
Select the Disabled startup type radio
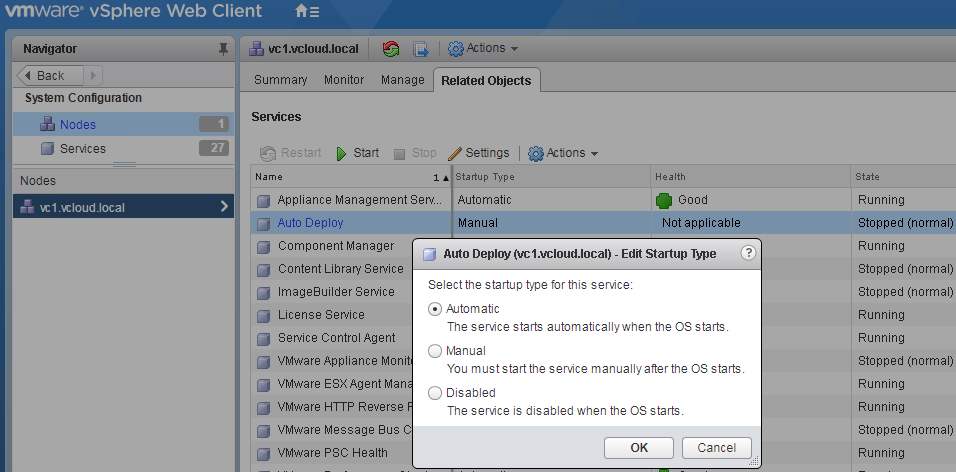435,393
